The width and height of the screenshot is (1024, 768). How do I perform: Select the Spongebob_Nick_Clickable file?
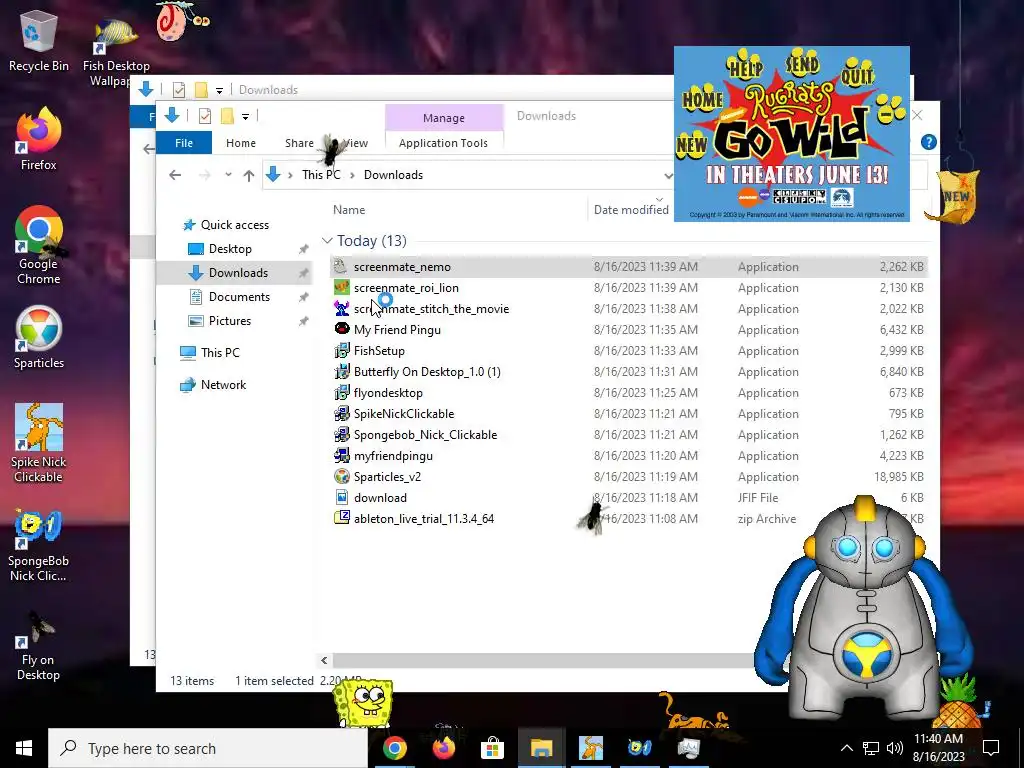425,435
